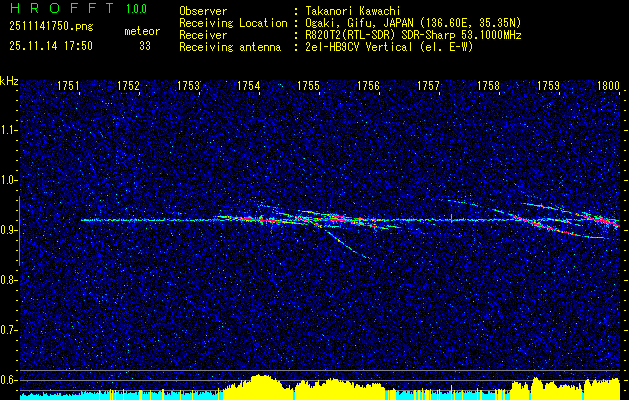
Task: Click the filename 2511141750.png
Action: [51, 27]
